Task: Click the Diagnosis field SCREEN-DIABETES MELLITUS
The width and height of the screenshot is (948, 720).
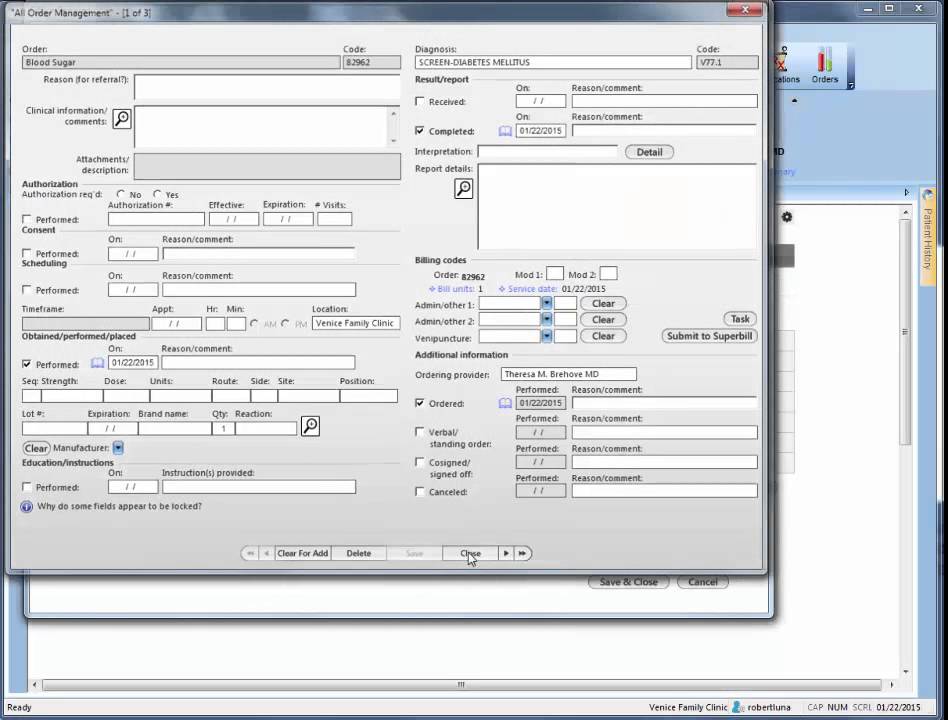Action: click(553, 62)
